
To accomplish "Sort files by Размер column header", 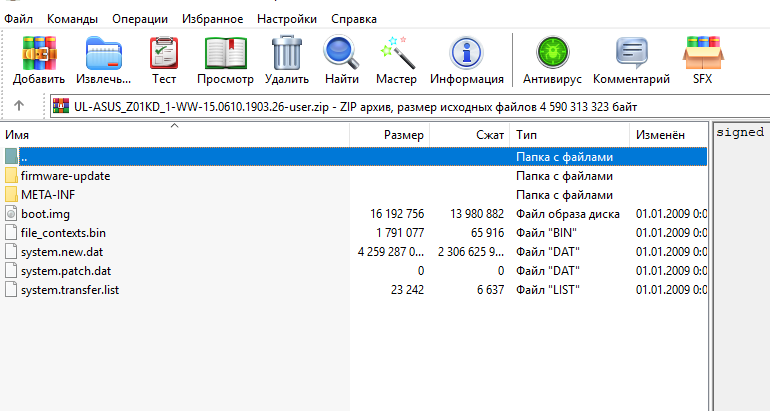I will point(404,135).
